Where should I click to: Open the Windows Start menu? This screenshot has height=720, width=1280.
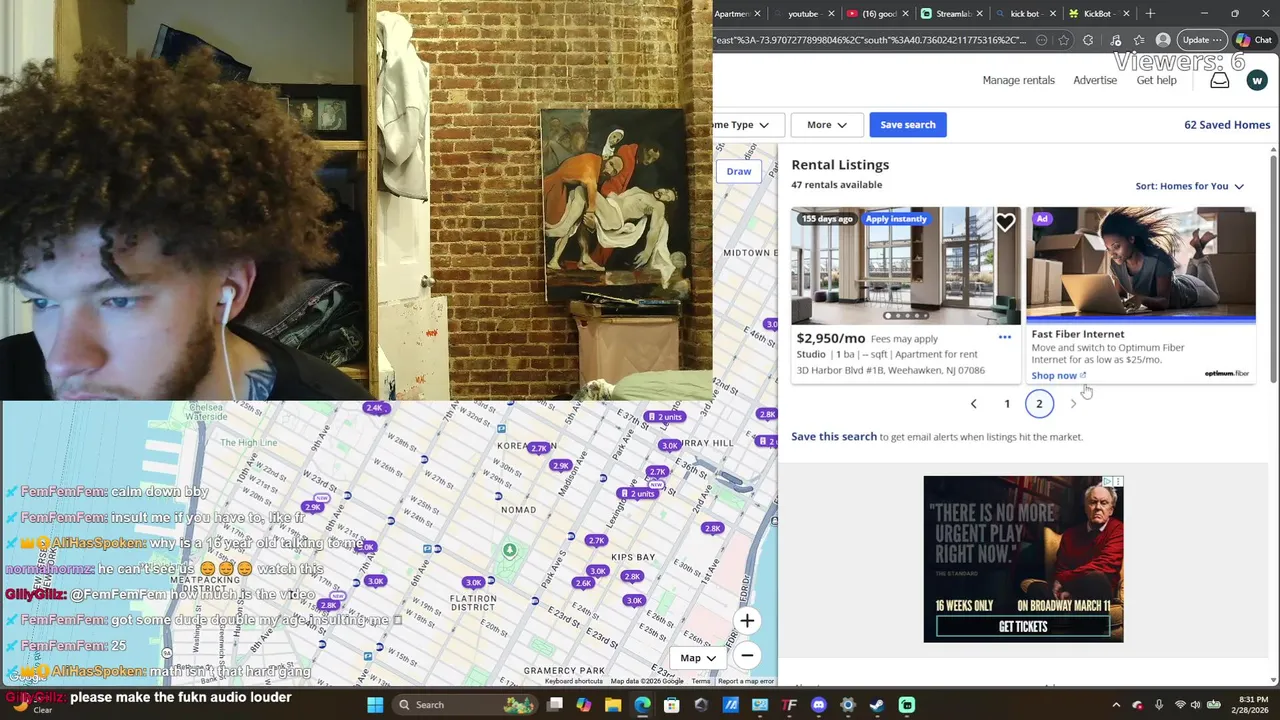375,705
